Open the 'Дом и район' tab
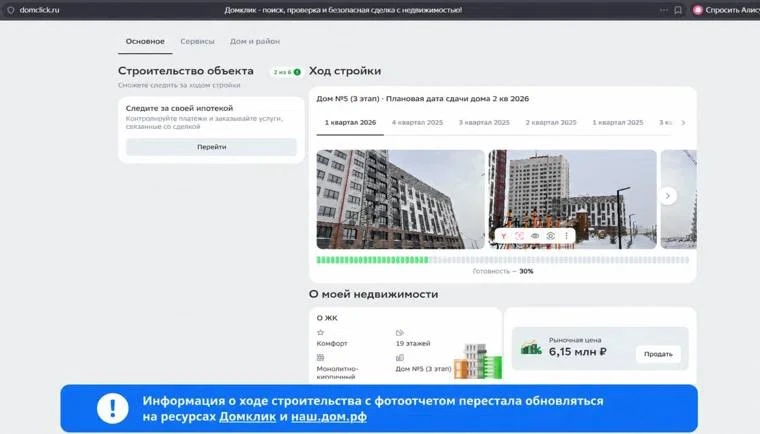 click(255, 42)
